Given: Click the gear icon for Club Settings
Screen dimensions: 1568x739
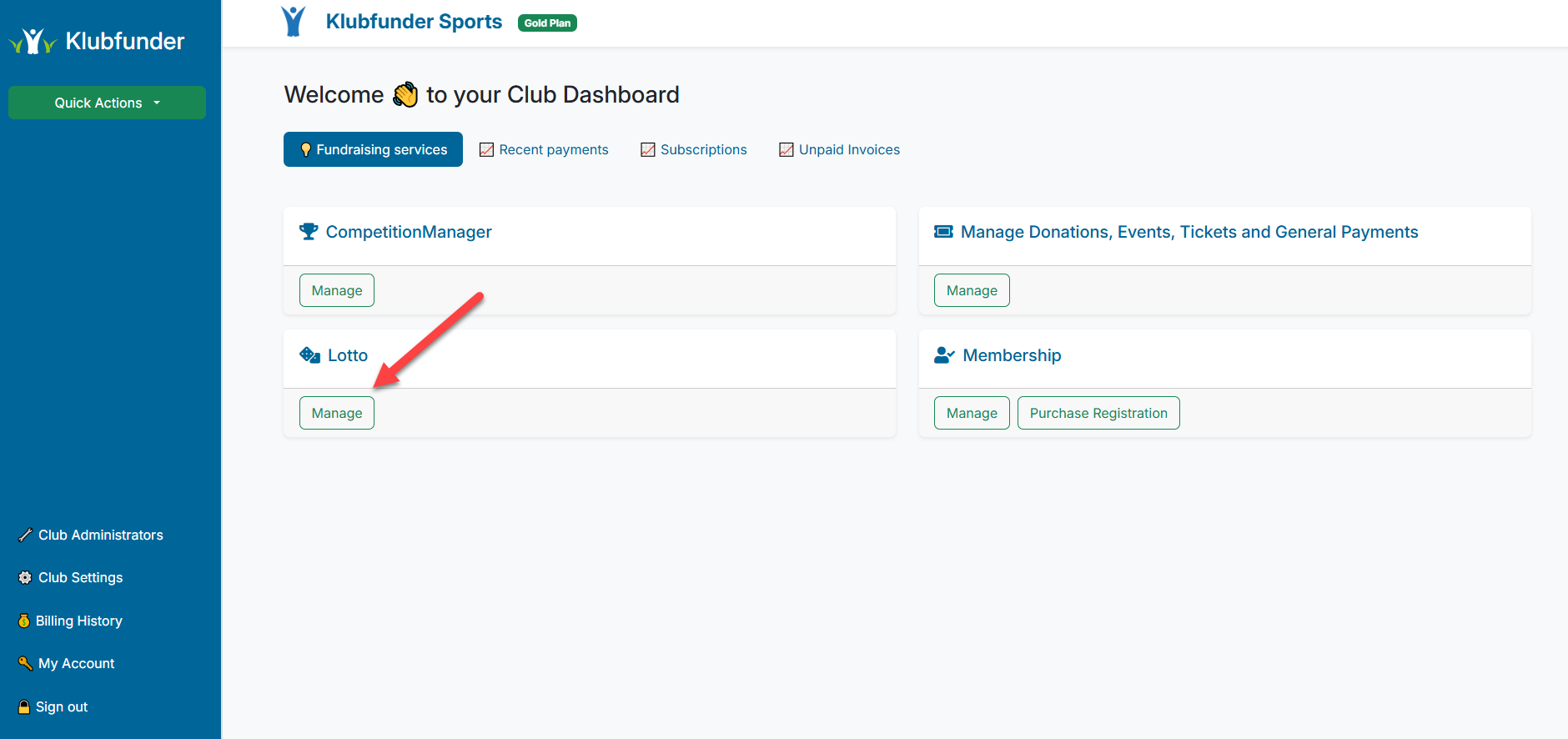Looking at the screenshot, I should (25, 578).
